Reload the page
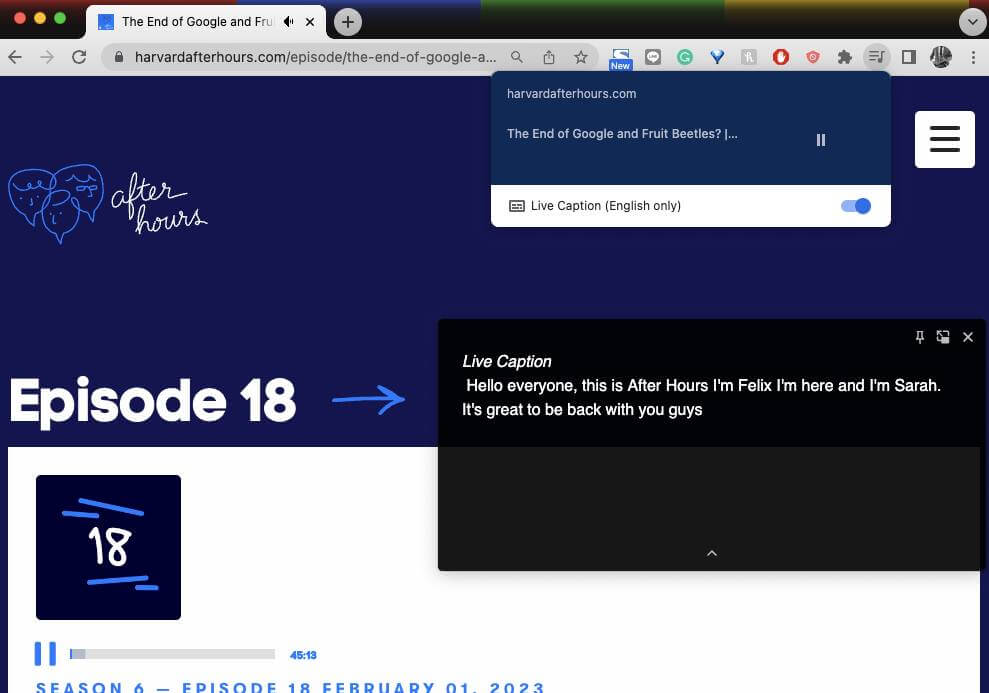This screenshot has height=693, width=989. click(x=79, y=57)
